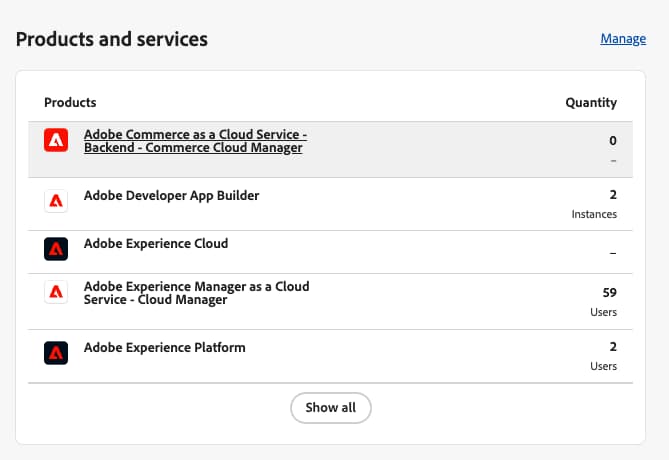
Task: Open the Manage link
Action: (x=622, y=39)
